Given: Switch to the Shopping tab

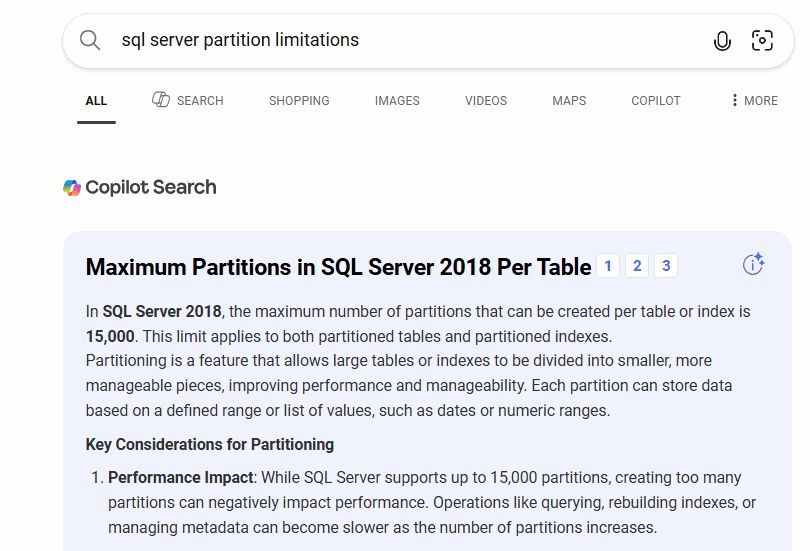Looking at the screenshot, I should [x=299, y=101].
